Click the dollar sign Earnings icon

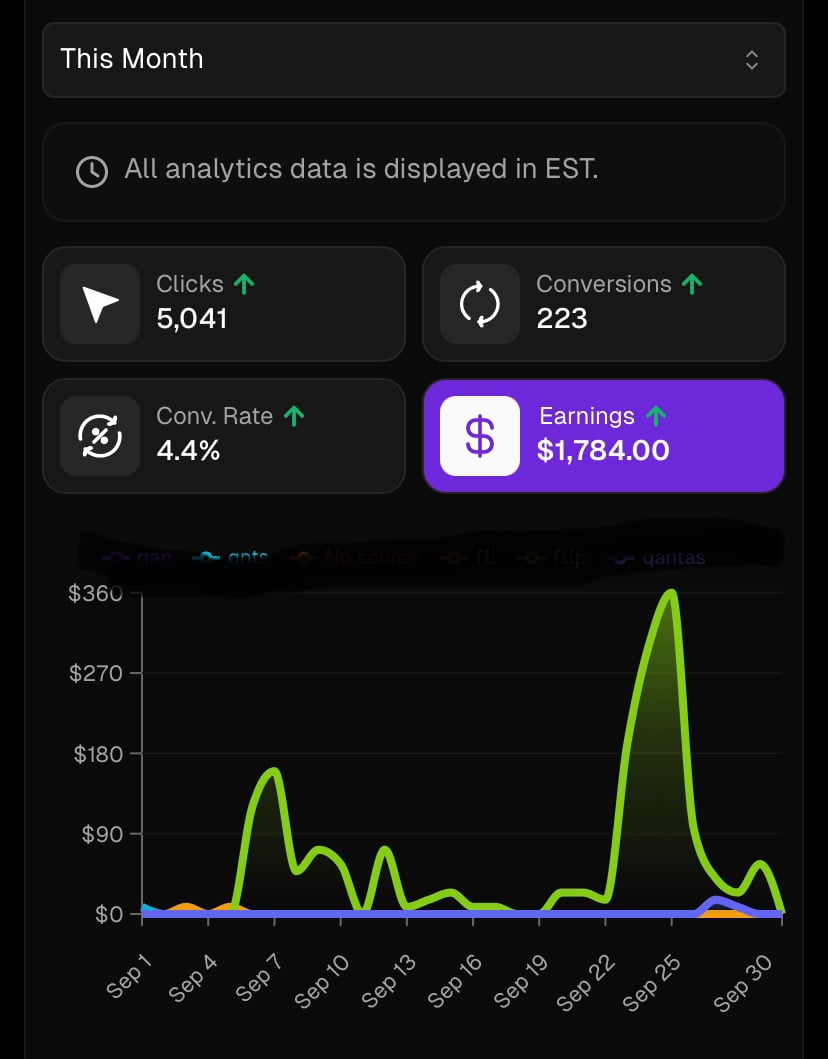(x=480, y=436)
